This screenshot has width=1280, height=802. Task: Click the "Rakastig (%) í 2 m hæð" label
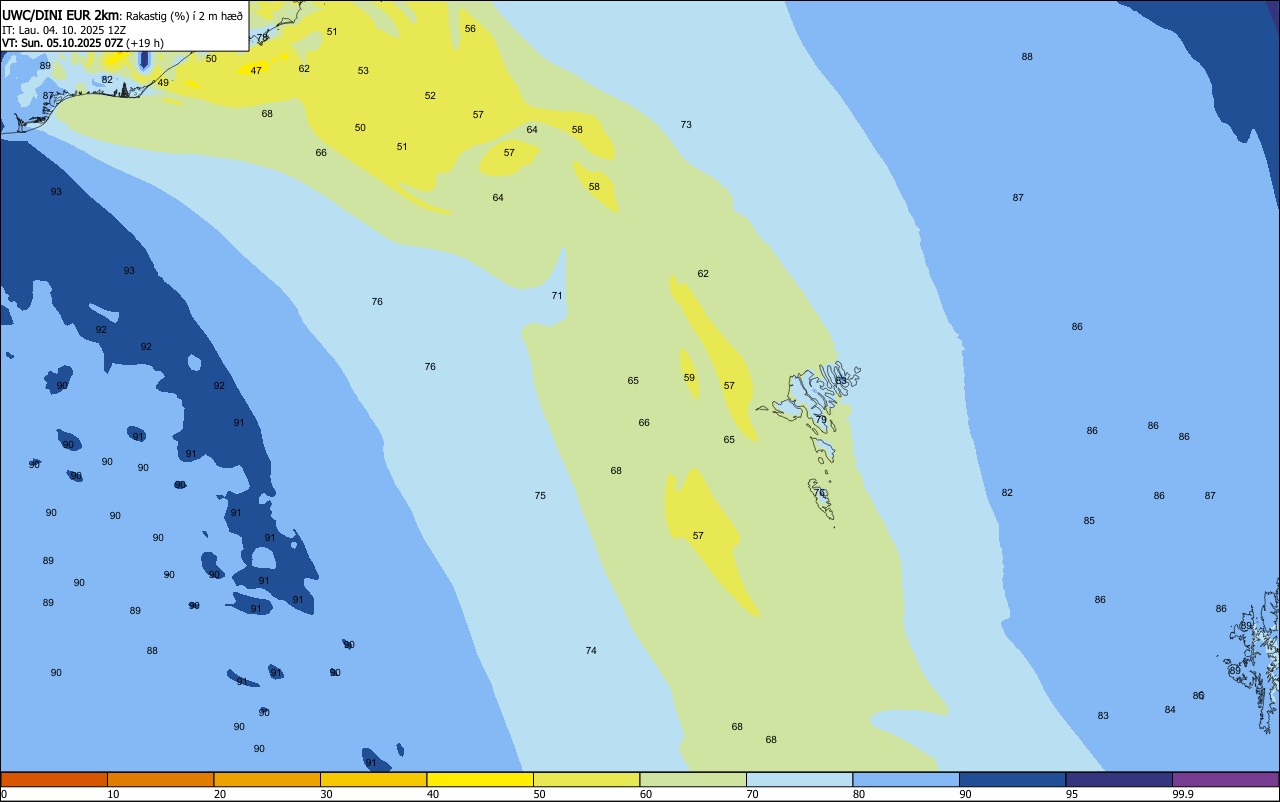coord(184,16)
